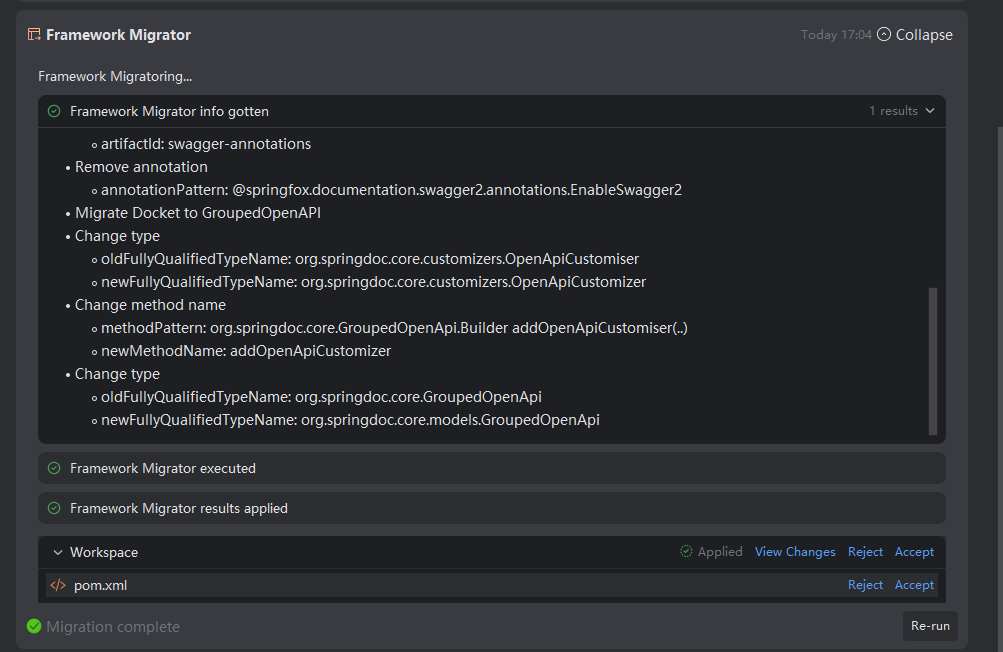Click the green Migration complete checkmark icon
Viewport: 1003px width, 652px height.
tap(35, 627)
